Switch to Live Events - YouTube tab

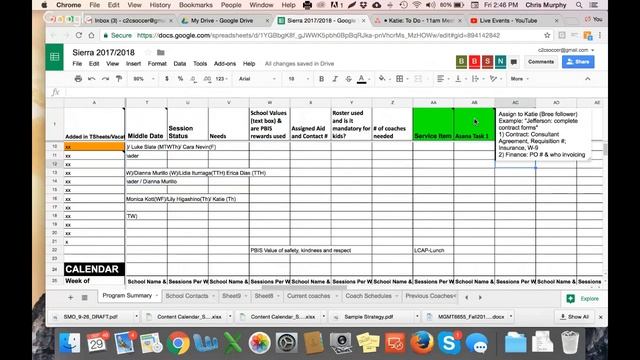(x=508, y=20)
